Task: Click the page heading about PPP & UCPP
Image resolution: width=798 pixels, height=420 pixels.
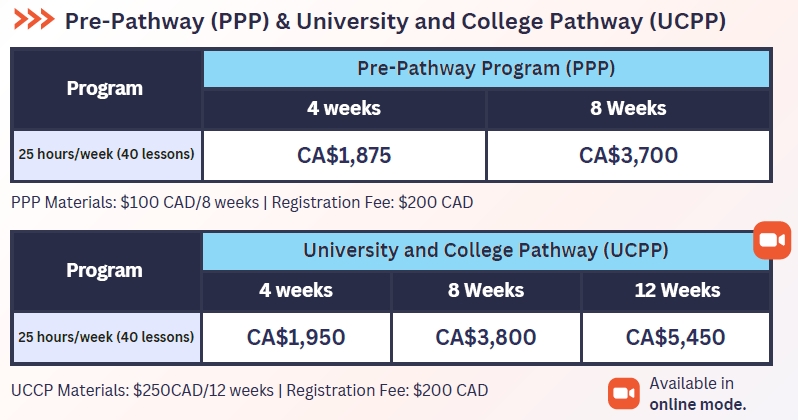Action: tap(395, 20)
